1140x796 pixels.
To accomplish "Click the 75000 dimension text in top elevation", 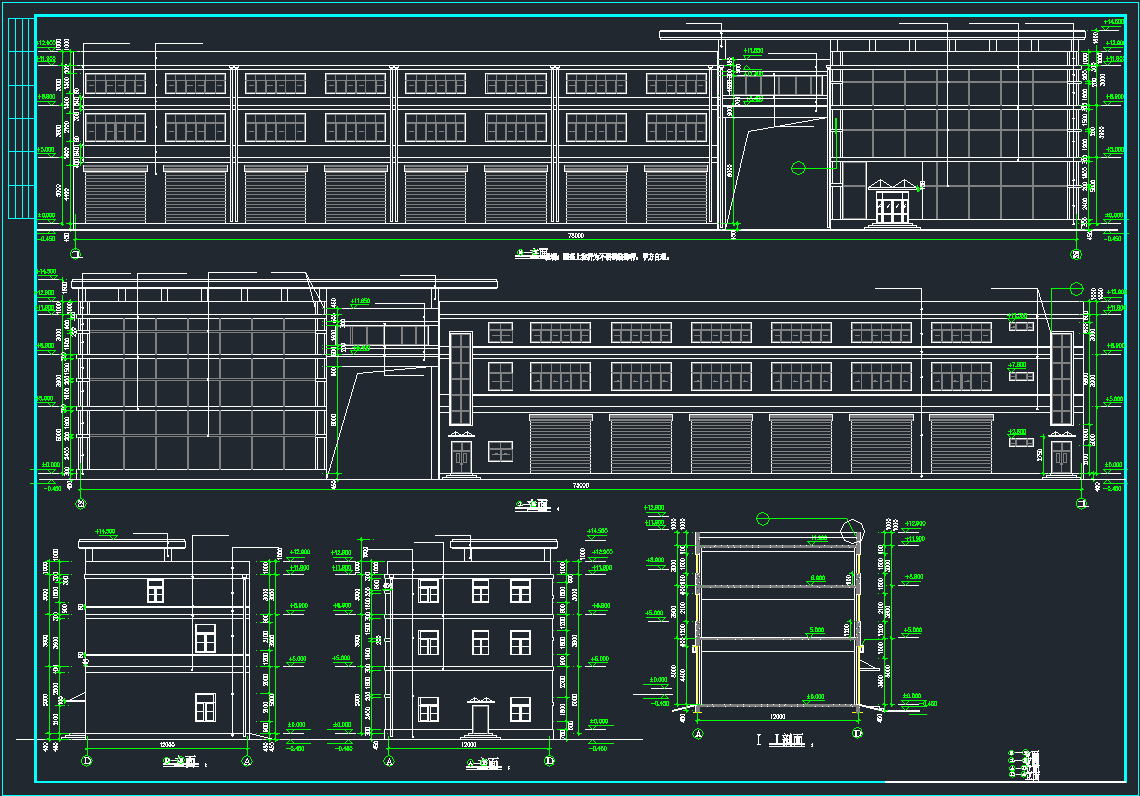I will (576, 236).
